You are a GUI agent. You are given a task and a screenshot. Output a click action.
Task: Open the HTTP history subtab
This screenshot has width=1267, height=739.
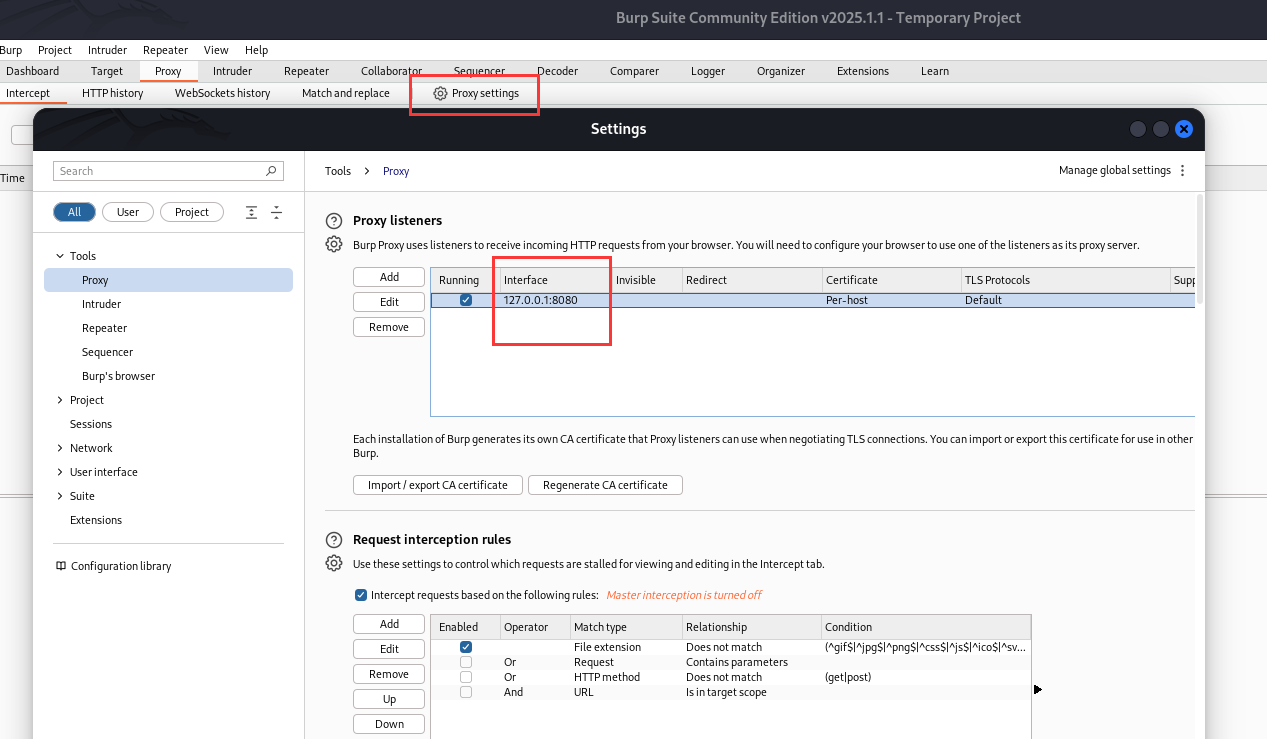pyautogui.click(x=112, y=93)
